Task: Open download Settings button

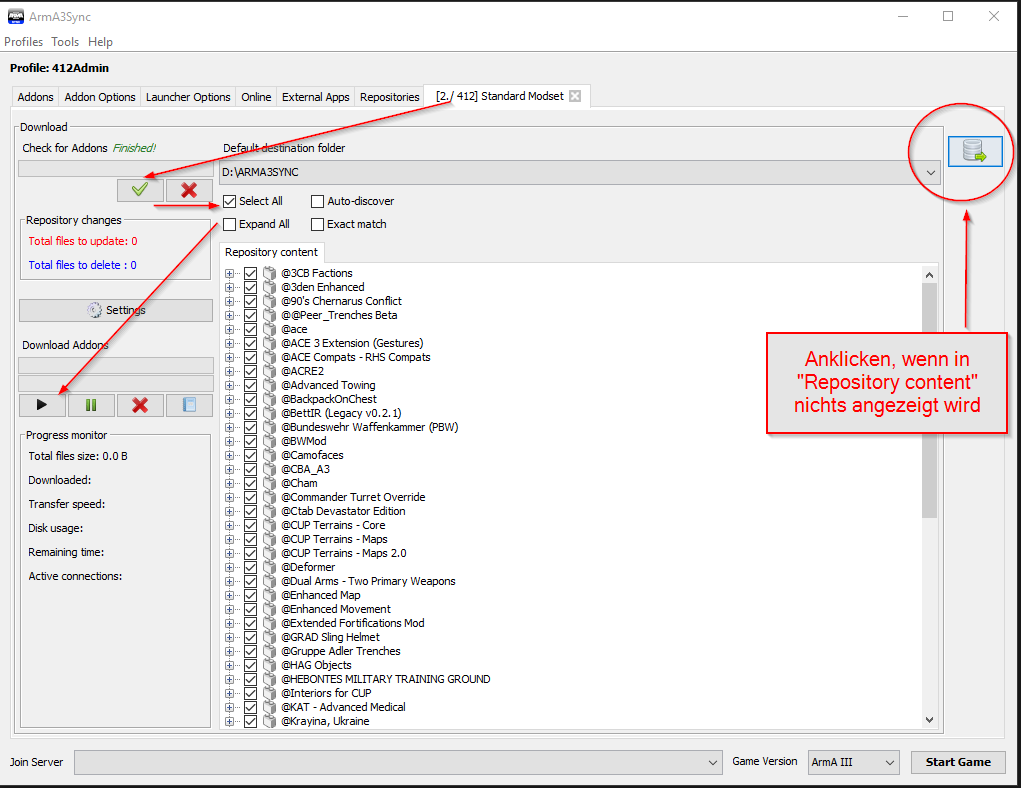Action: click(x=116, y=310)
